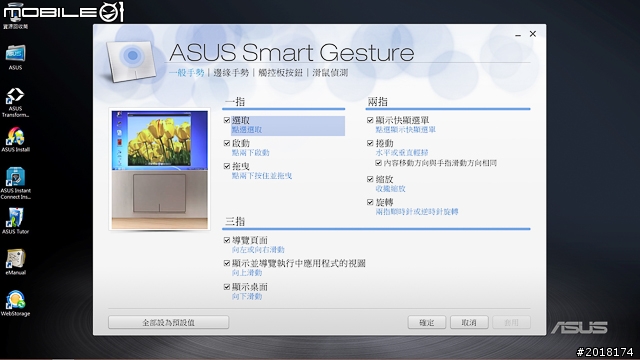
Task: Toggle the 旋轉 rotate checkbox
Action: [370, 202]
